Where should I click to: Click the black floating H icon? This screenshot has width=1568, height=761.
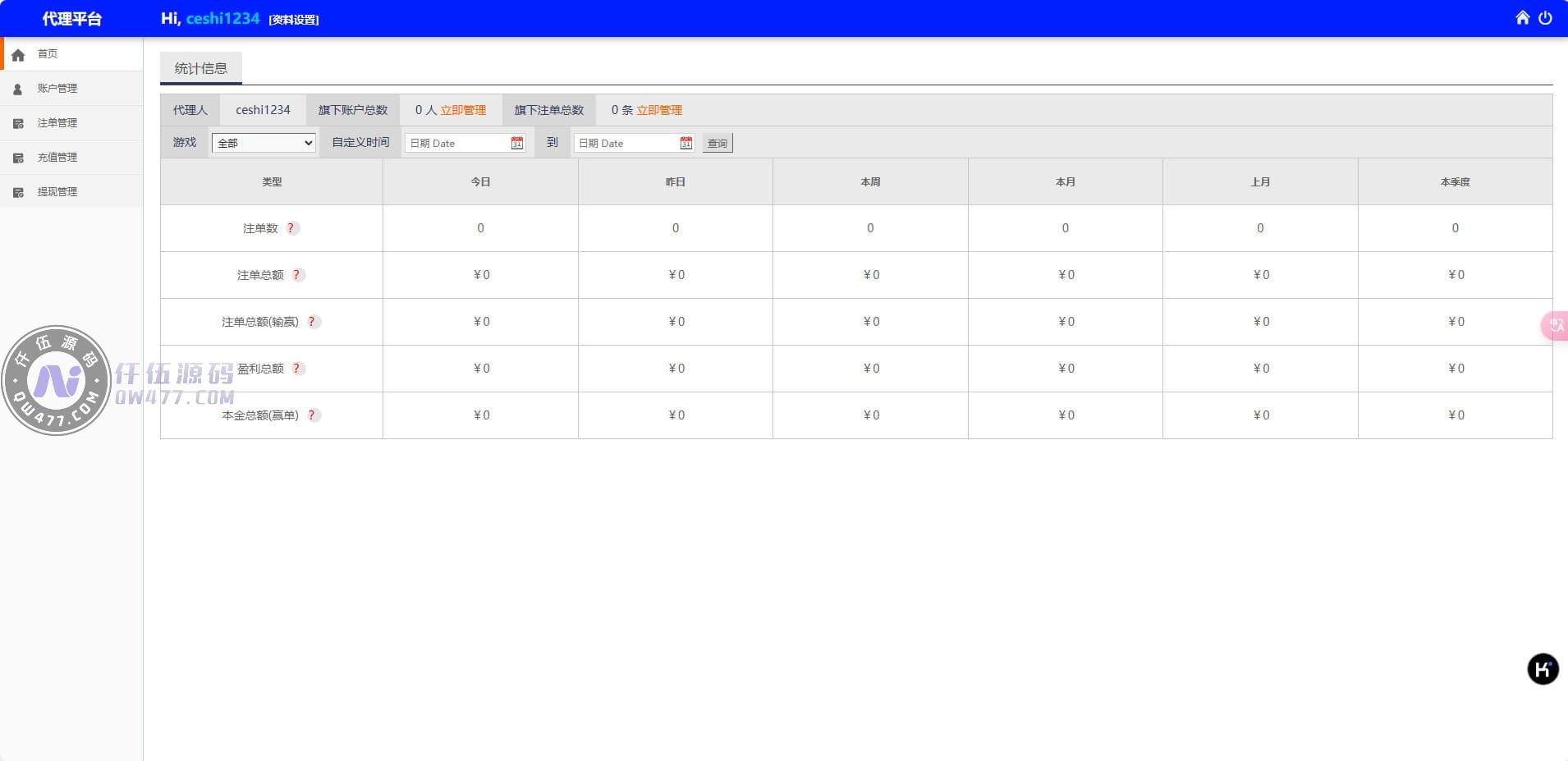[x=1543, y=669]
